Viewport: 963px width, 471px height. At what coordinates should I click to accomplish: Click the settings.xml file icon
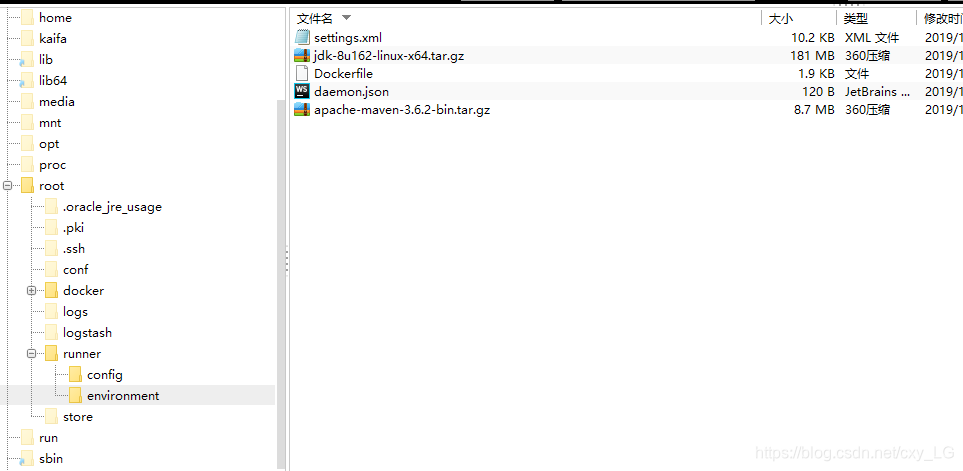(302, 37)
